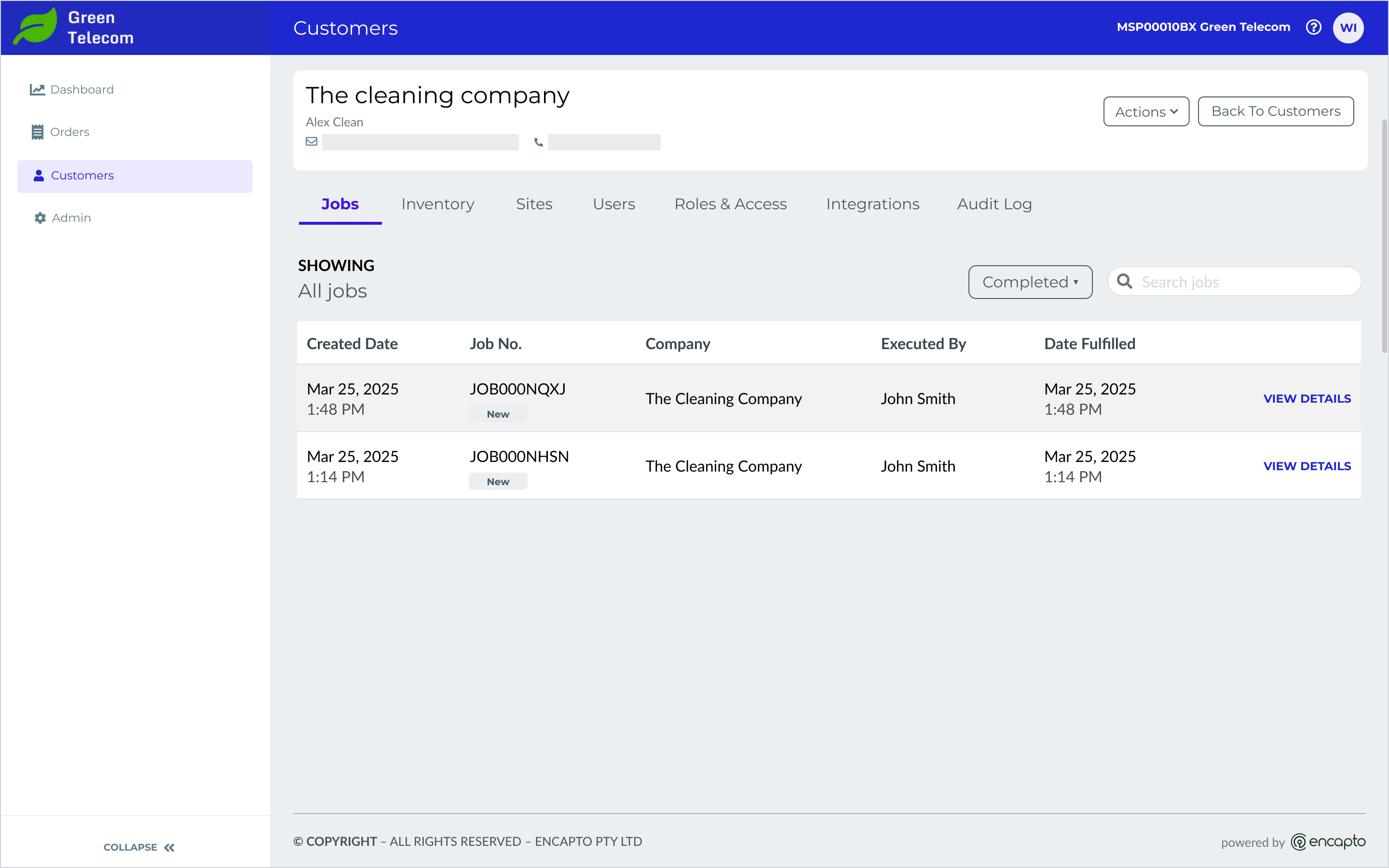Click the page vertical scrollbar
The height and width of the screenshot is (868, 1389).
[1384, 235]
